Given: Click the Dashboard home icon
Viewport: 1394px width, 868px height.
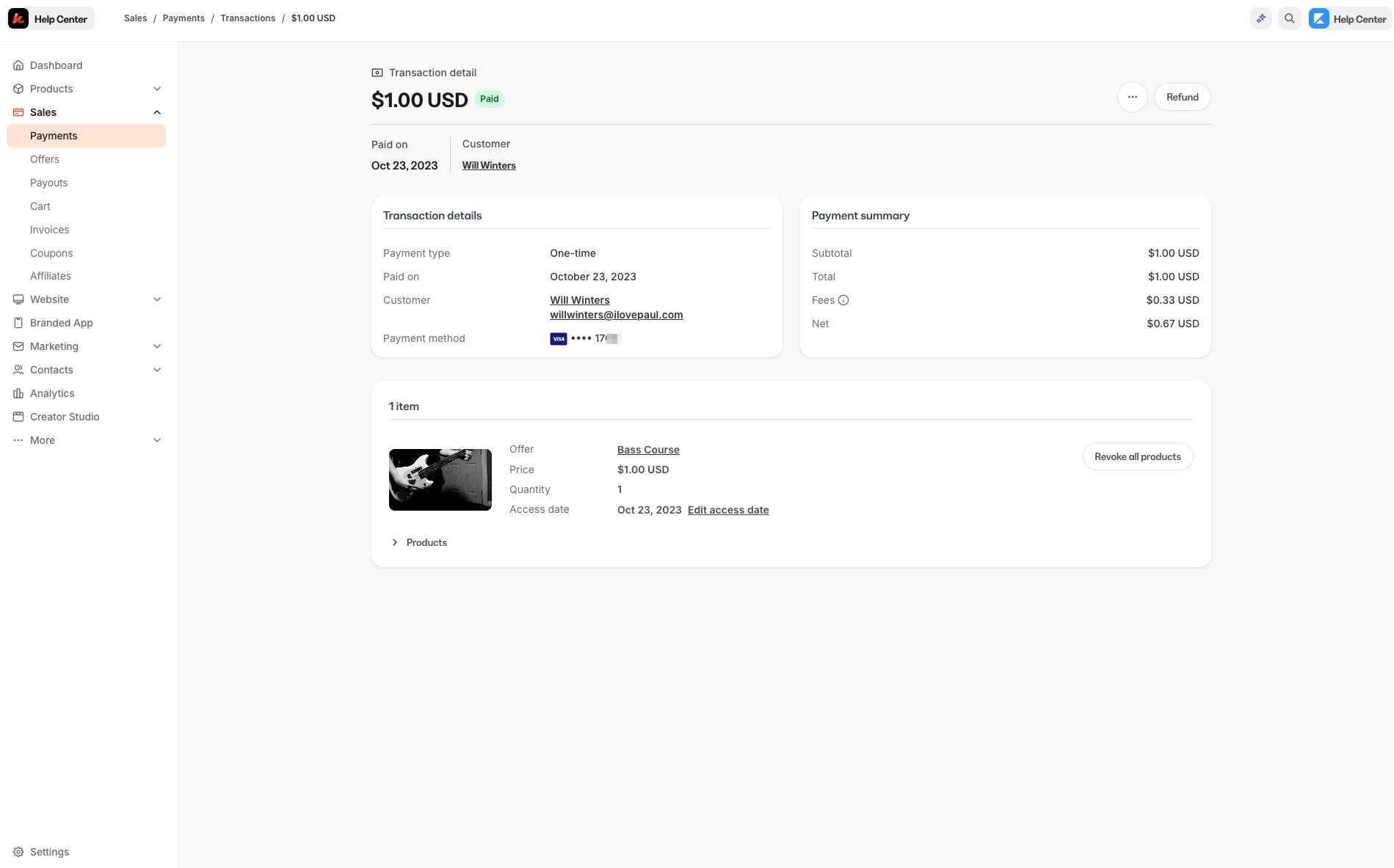Looking at the screenshot, I should click(18, 65).
